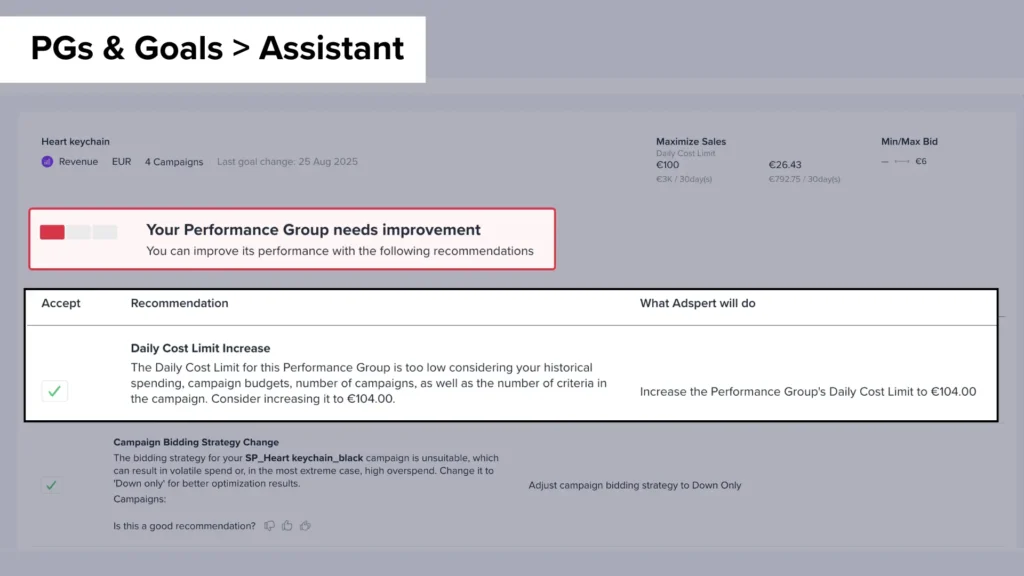
Task: Click the PGs & Goals Assistant breadcrumb title
Action: 216,47
